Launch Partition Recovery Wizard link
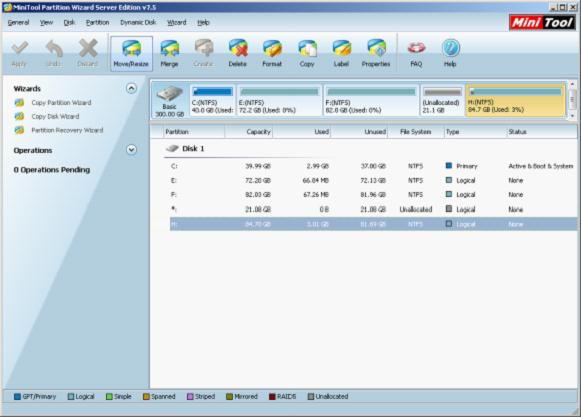Image resolution: width=581 pixels, height=417 pixels. (x=67, y=130)
